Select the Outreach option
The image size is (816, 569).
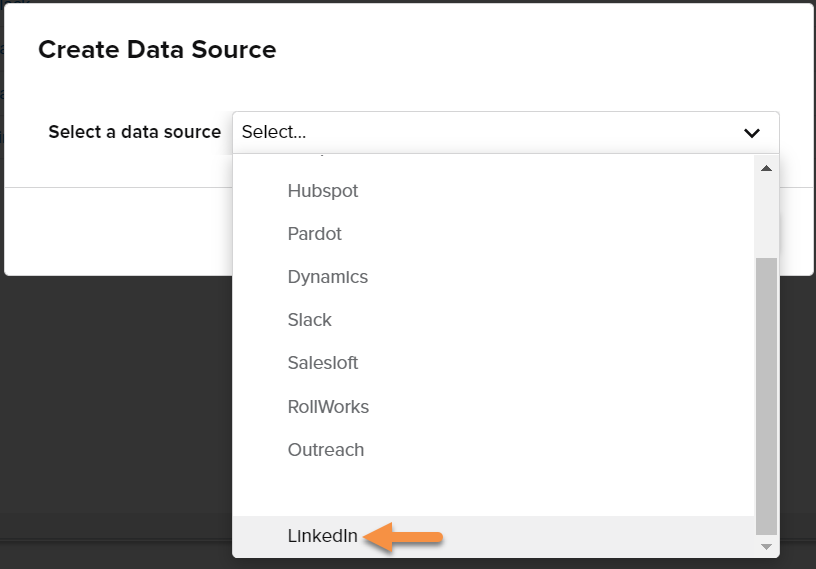point(493,450)
